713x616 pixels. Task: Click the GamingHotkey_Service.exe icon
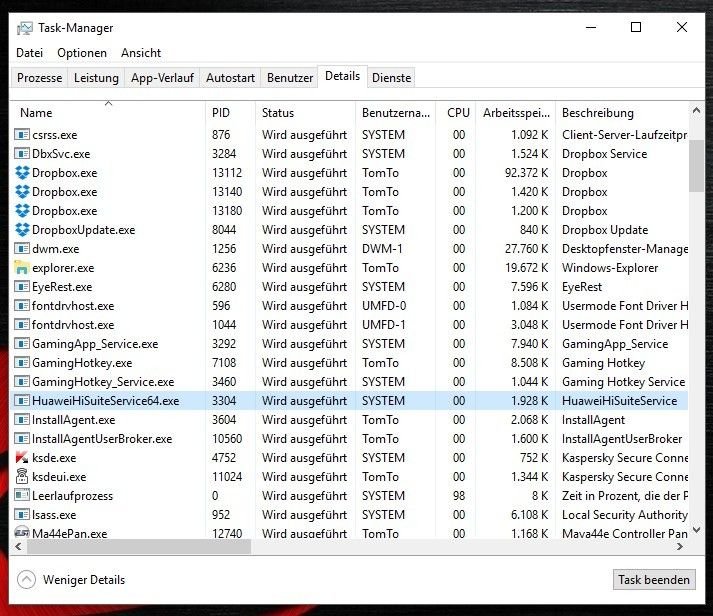coord(22,382)
